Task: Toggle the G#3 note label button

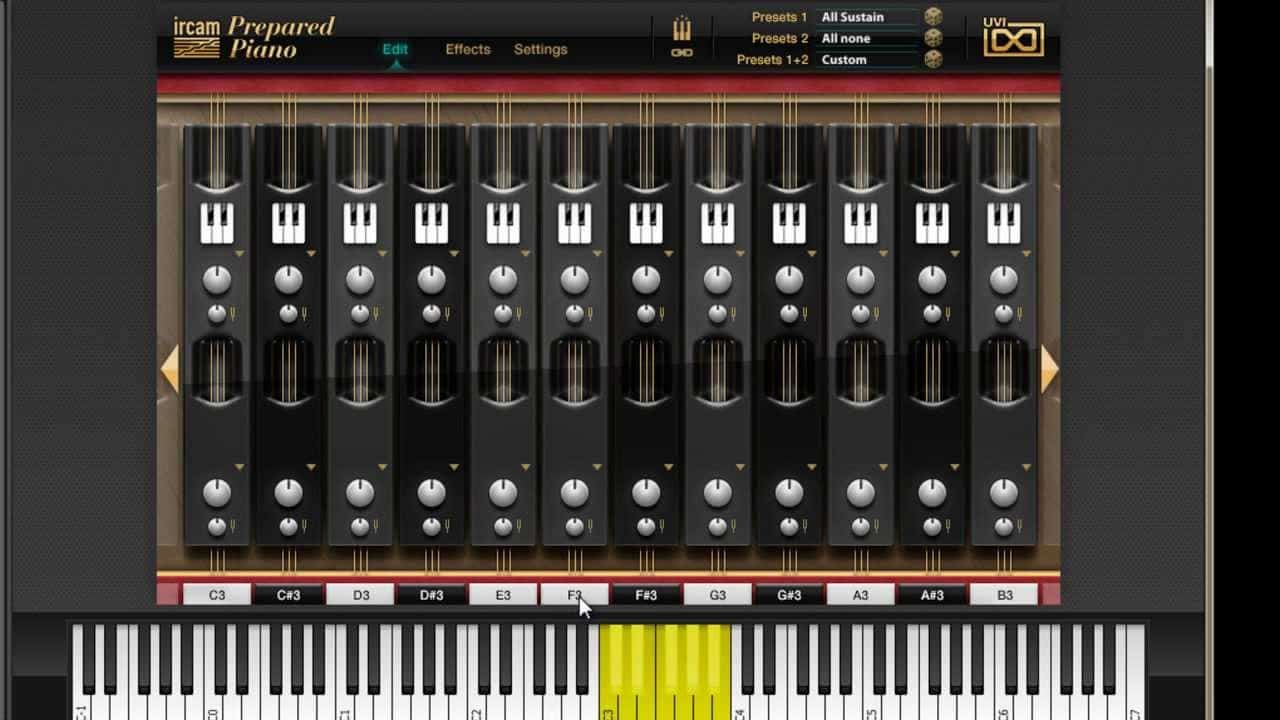Action: click(789, 595)
